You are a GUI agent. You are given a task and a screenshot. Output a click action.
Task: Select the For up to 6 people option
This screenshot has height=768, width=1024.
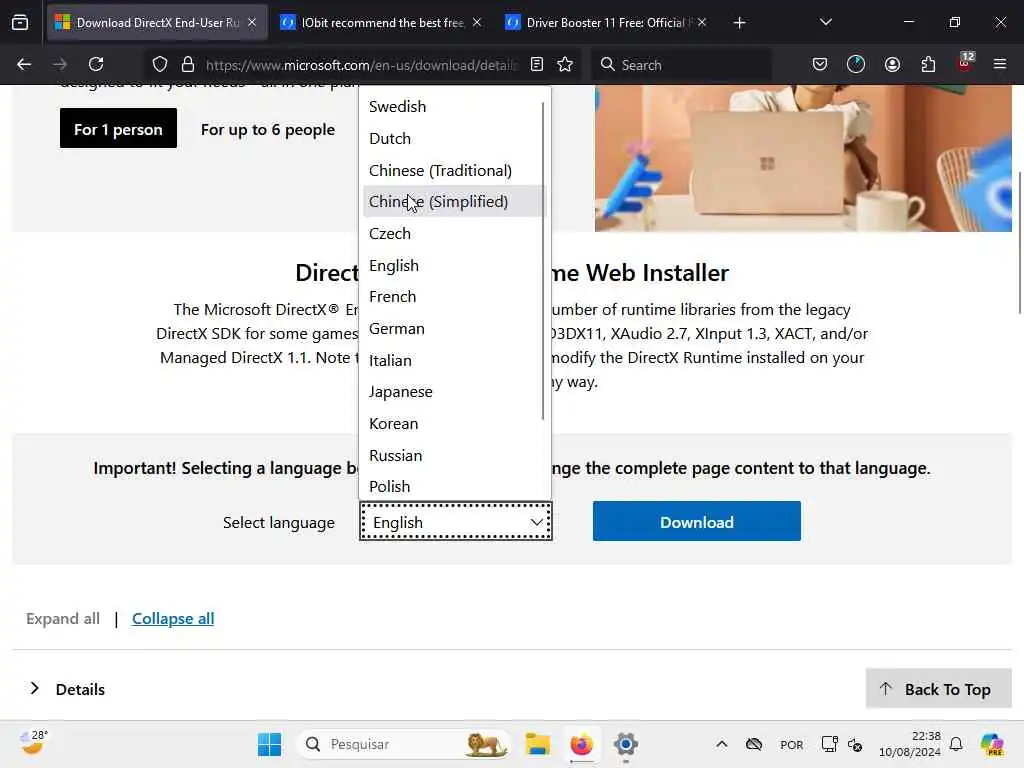tap(268, 130)
